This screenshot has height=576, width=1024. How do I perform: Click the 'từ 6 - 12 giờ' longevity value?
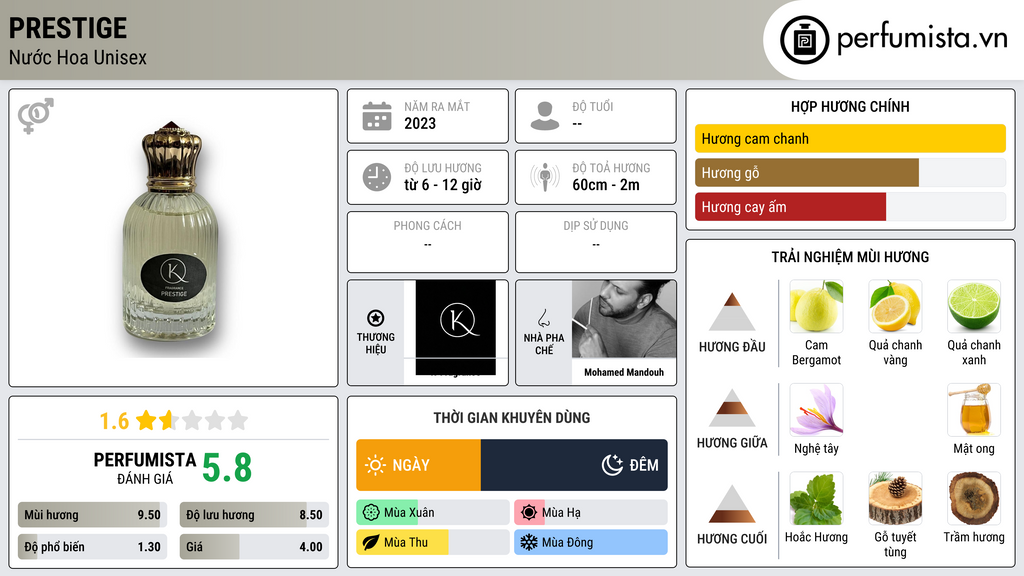click(x=443, y=185)
